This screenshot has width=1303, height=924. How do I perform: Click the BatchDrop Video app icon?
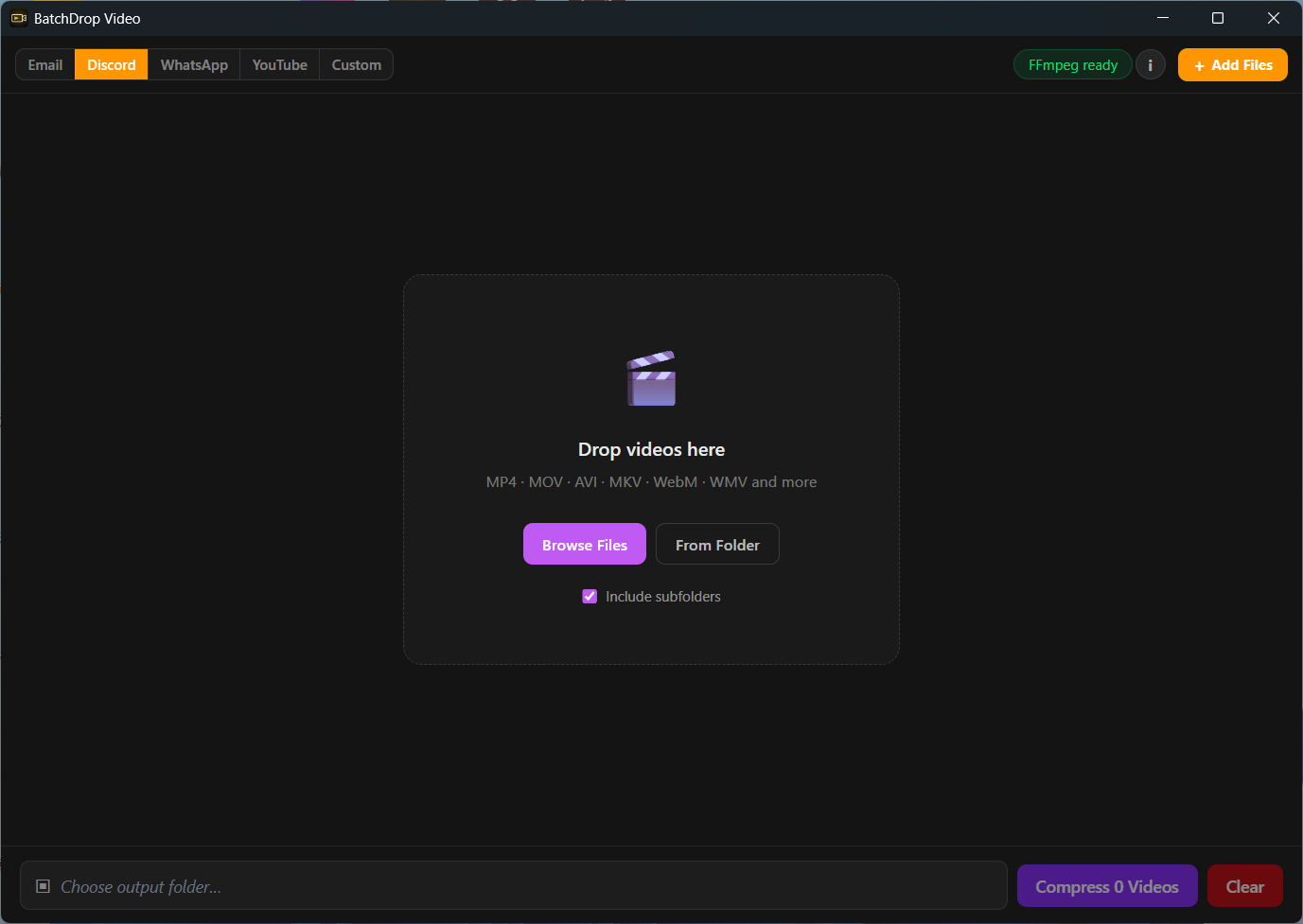tap(18, 18)
